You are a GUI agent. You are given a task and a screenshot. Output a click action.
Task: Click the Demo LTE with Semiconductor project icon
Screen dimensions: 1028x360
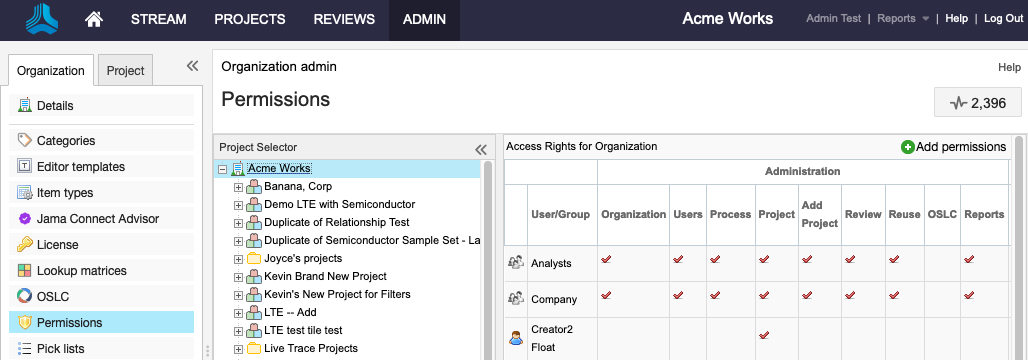pos(254,205)
